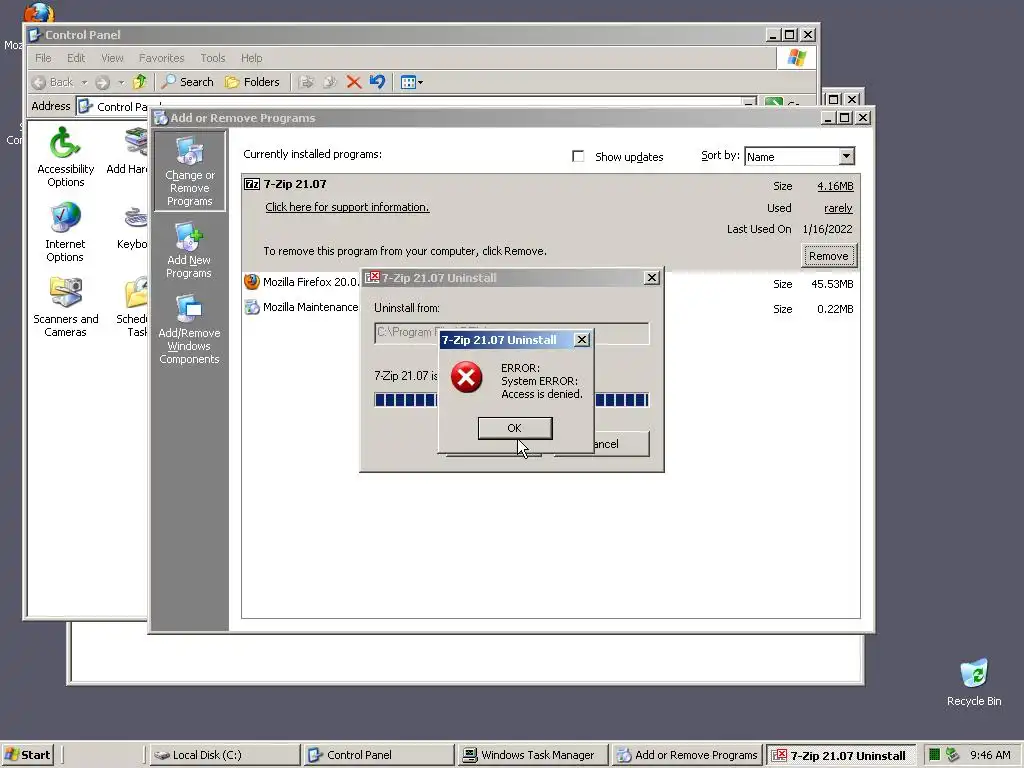
Task: Select the Mozilla Maintenance Service entry icon
Action: (x=251, y=307)
